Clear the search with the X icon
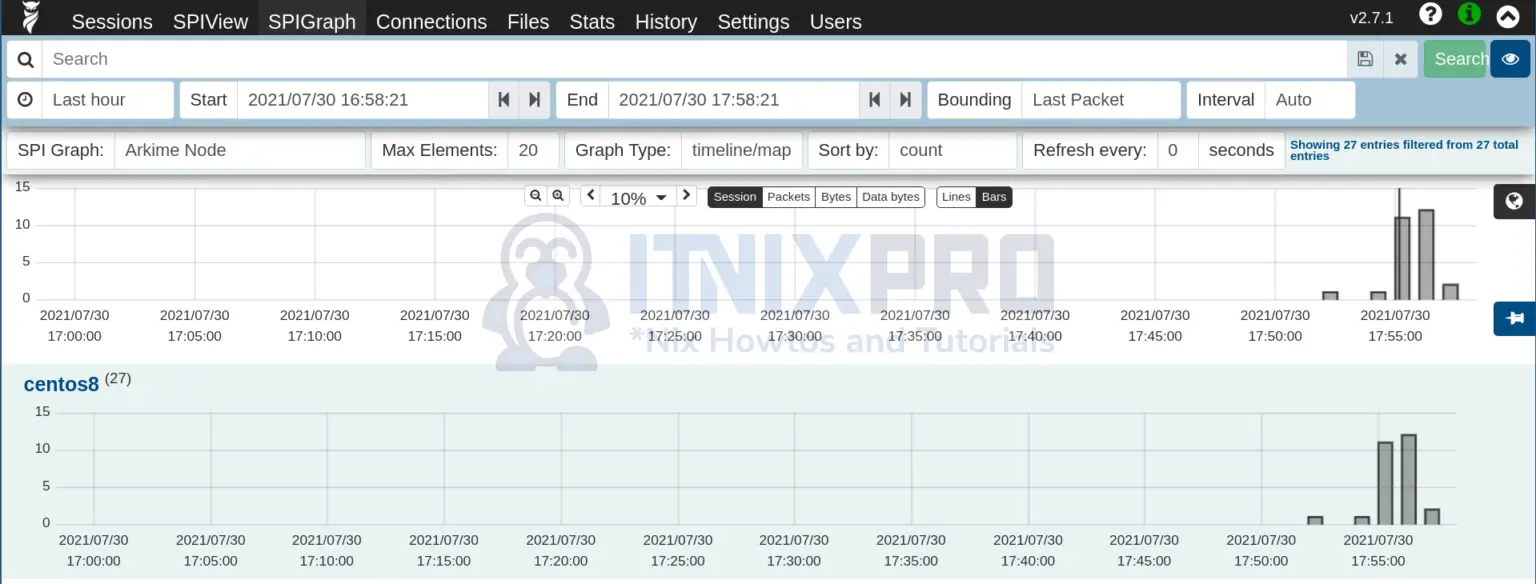Screen dimensions: 1536x584 [x=1401, y=59]
